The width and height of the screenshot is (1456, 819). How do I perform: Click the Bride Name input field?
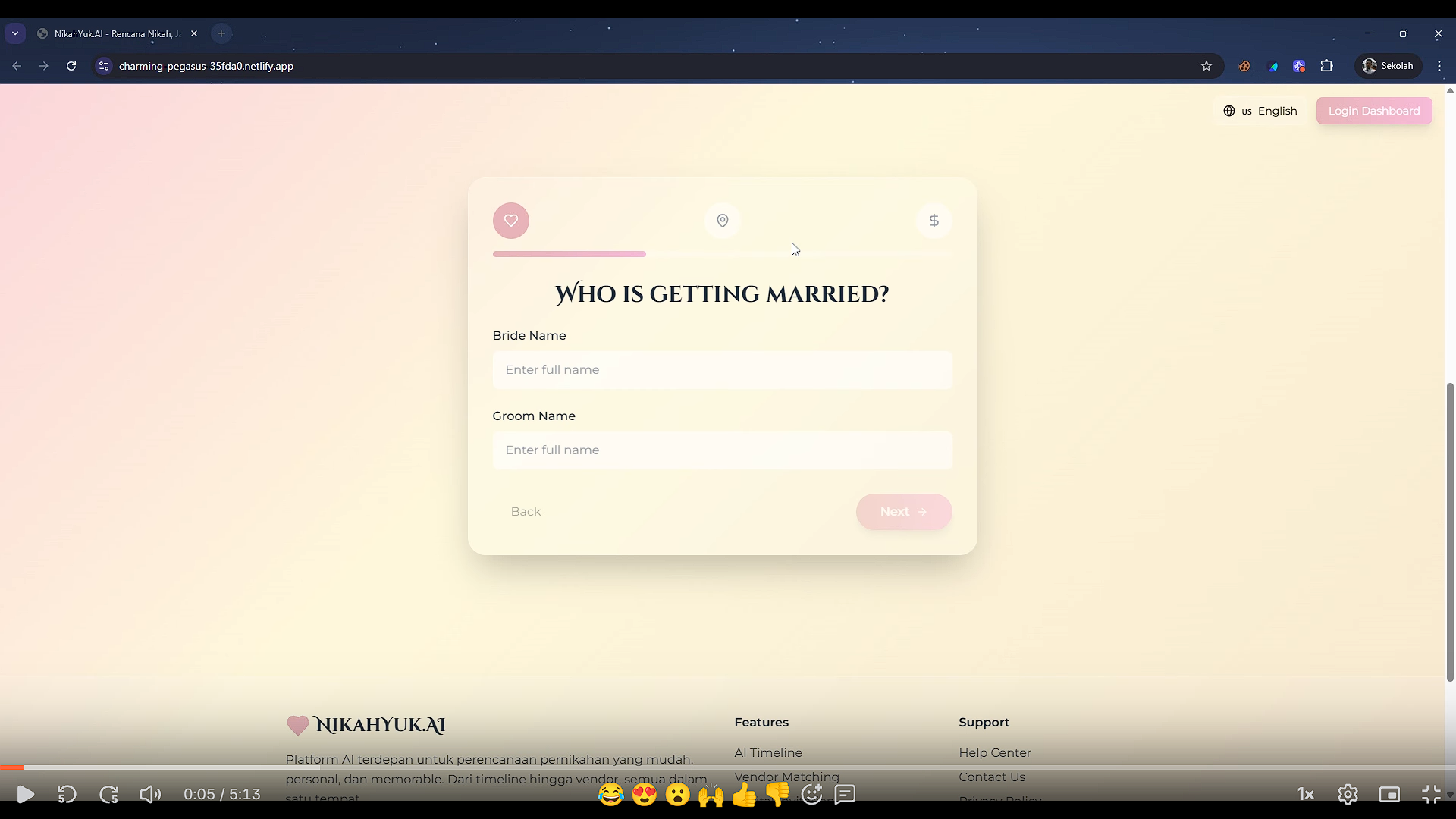722,370
